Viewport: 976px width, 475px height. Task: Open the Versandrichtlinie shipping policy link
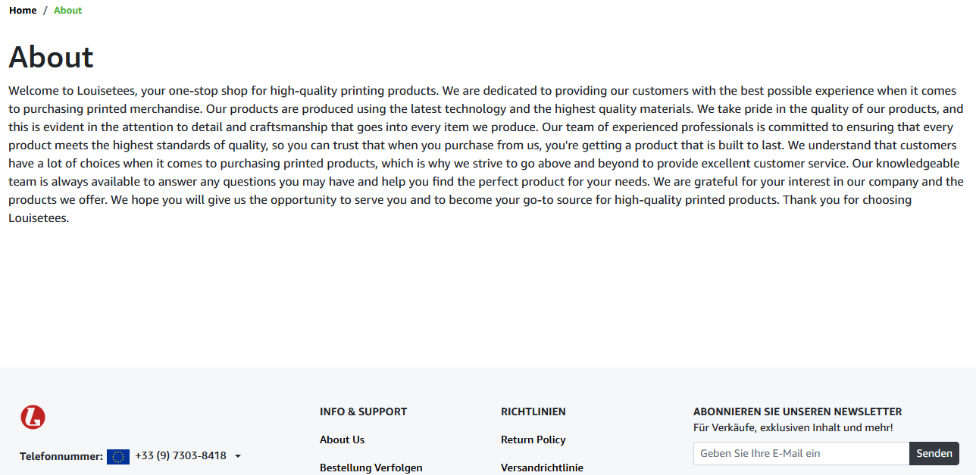point(542,467)
